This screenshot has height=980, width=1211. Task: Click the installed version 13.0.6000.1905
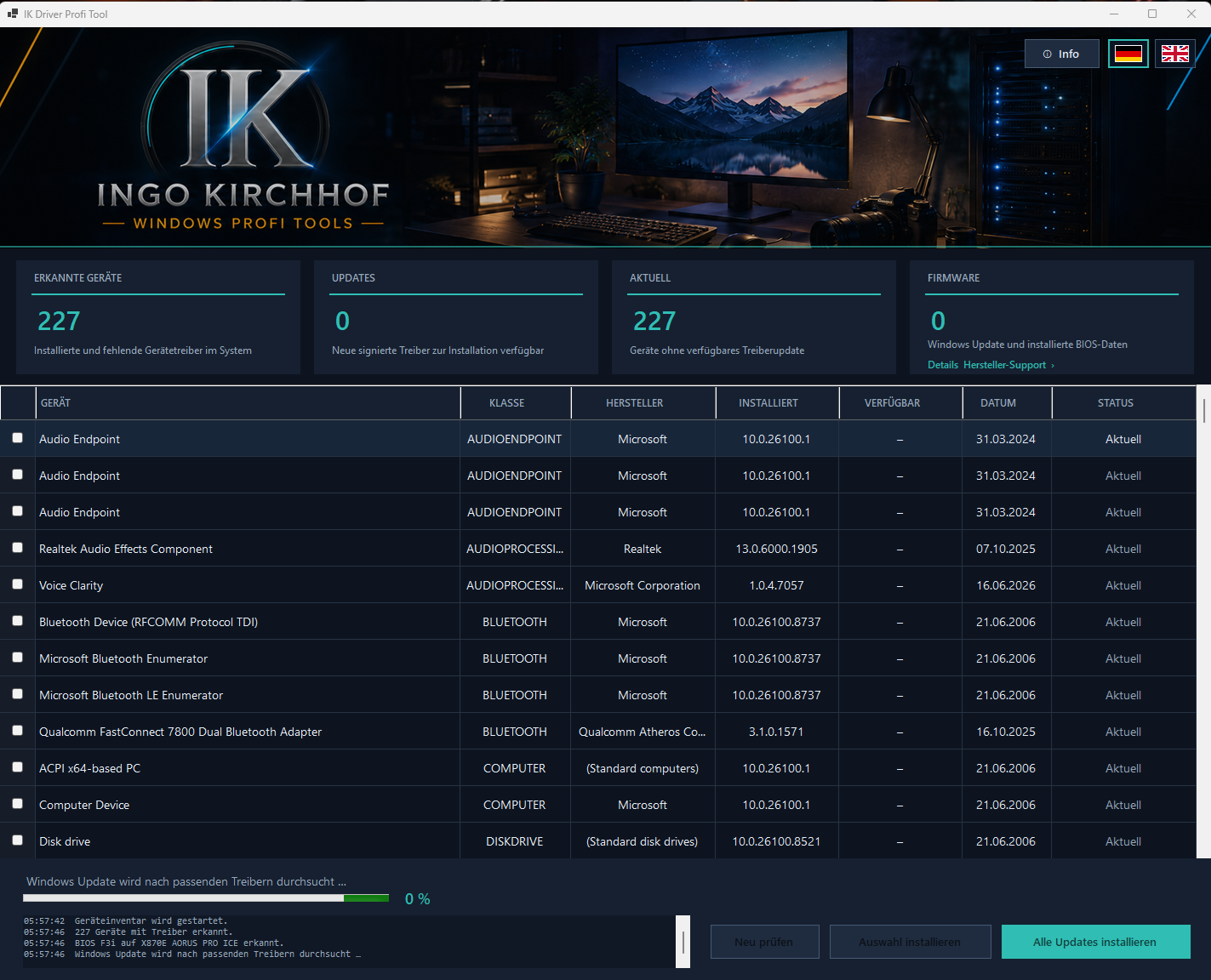coord(777,549)
